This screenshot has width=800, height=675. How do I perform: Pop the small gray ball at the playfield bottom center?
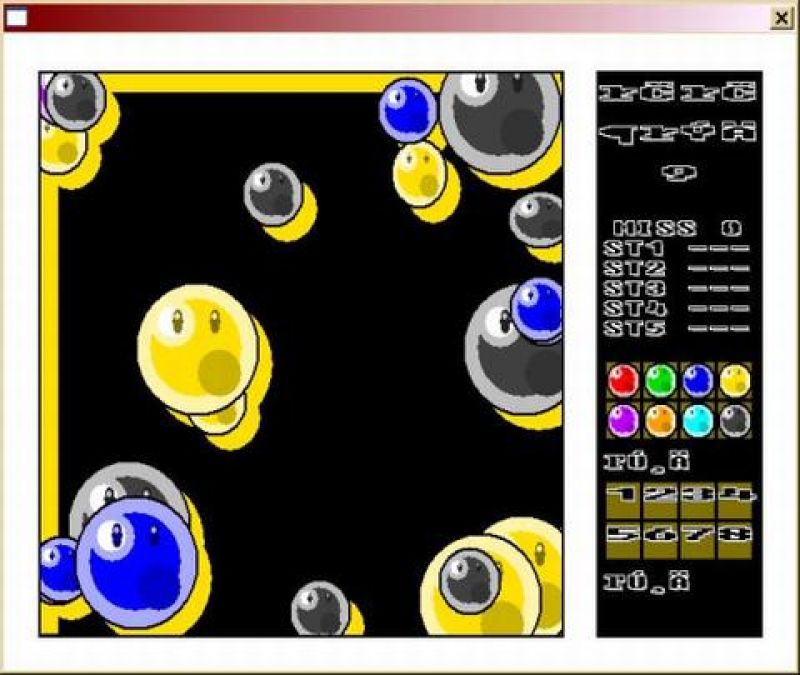click(x=320, y=608)
